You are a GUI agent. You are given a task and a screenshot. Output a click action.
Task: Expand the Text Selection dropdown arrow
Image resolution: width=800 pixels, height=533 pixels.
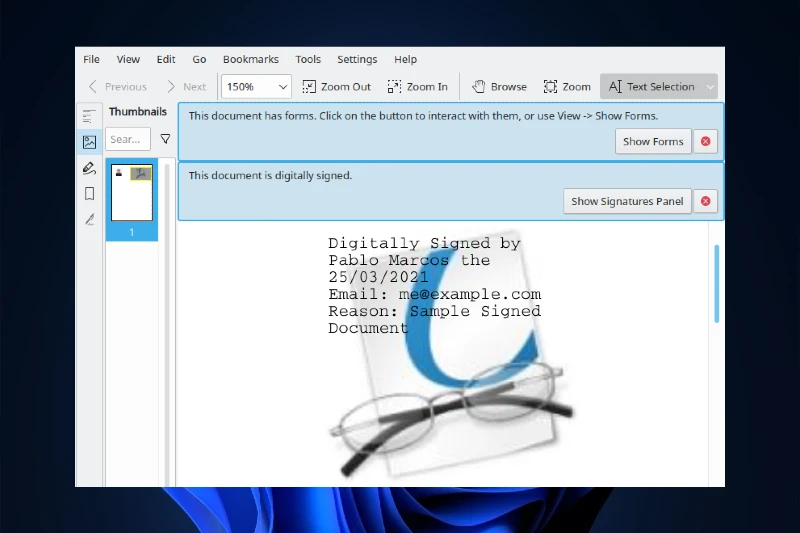(x=710, y=87)
